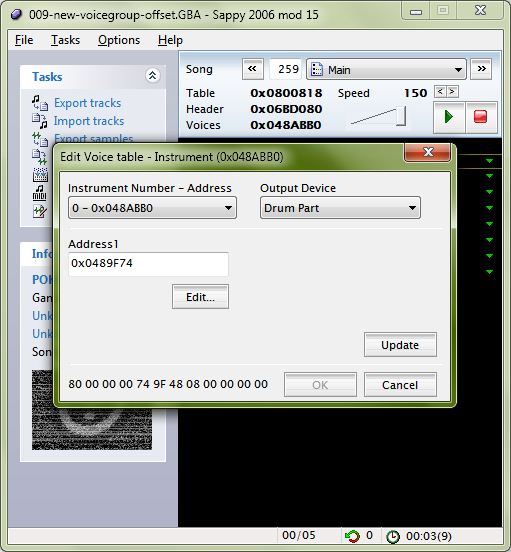Image resolution: width=511 pixels, height=552 pixels.
Task: Click the chart-with-pencil icon in Tasks panel
Action: tap(39, 211)
